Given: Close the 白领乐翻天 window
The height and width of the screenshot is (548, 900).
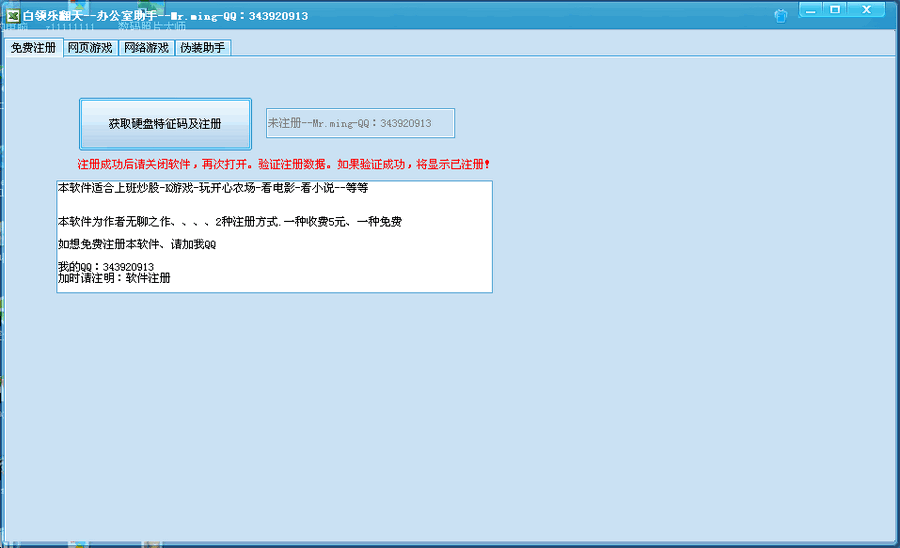Looking at the screenshot, I should pos(867,10).
